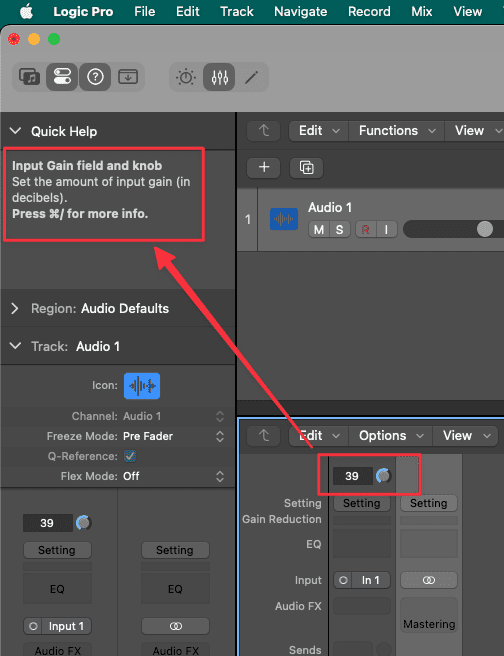Mute the Audio 1 track
504x656 pixels.
(x=319, y=230)
